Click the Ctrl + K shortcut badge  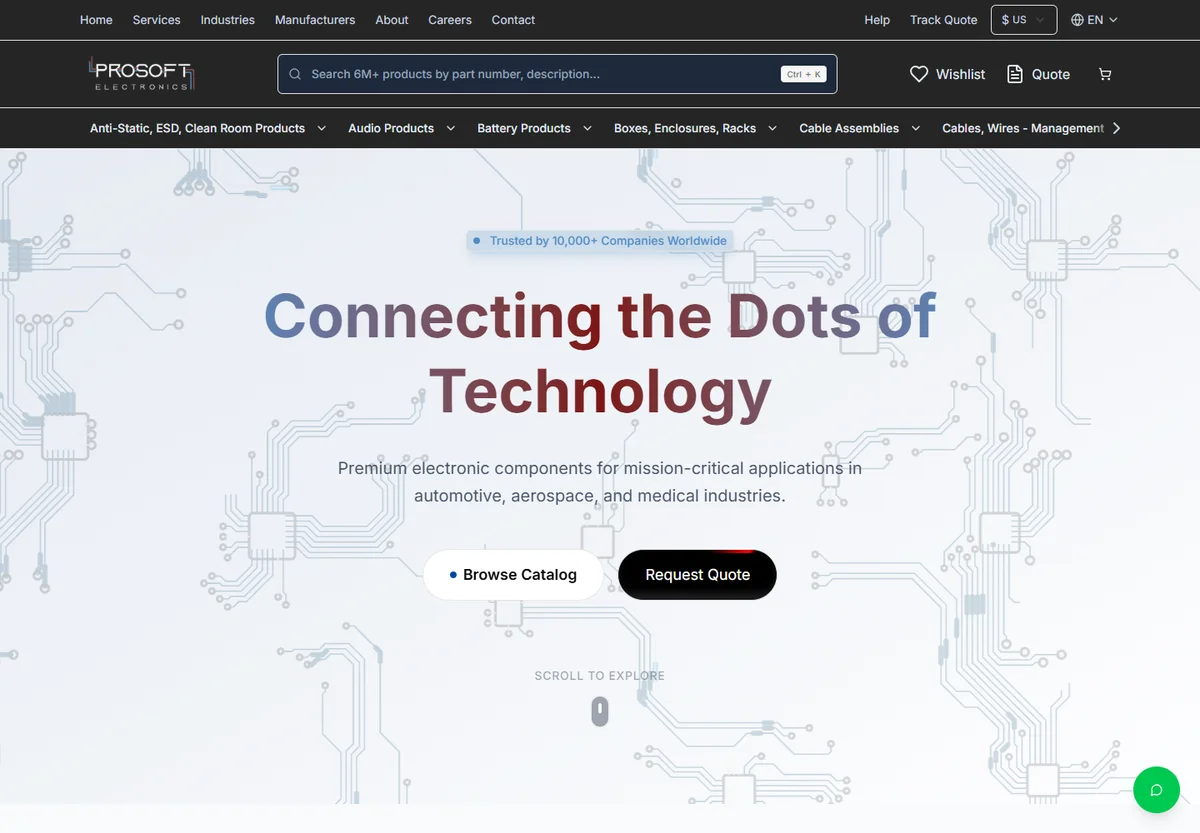tap(804, 74)
